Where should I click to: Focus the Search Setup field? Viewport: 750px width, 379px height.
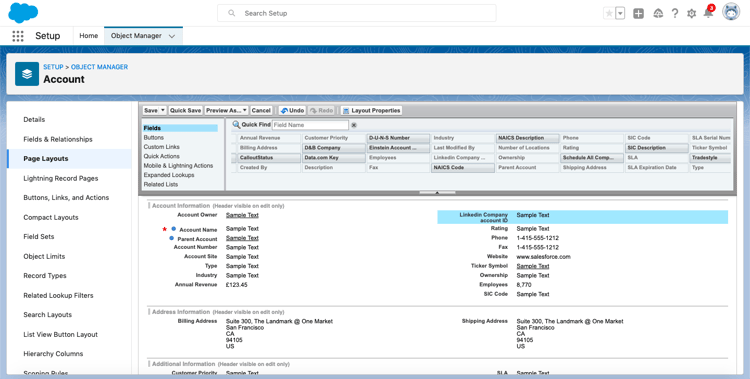(x=356, y=13)
